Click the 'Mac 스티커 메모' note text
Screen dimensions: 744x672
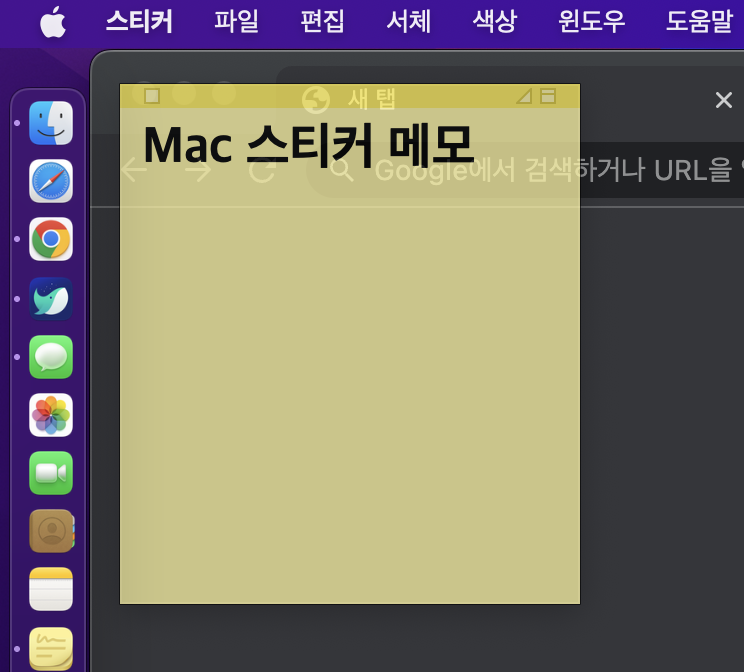pyautogui.click(x=308, y=146)
